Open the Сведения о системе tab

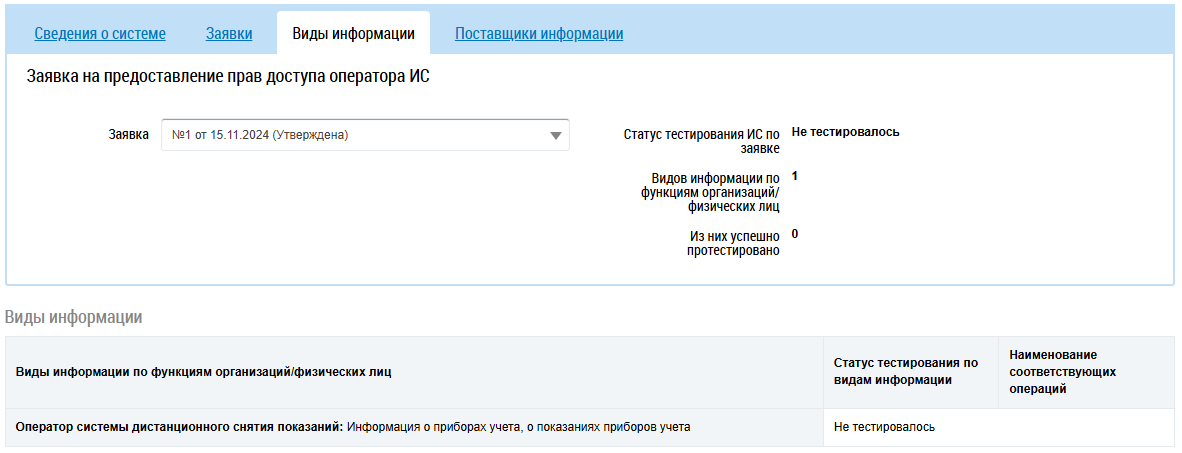point(100,34)
